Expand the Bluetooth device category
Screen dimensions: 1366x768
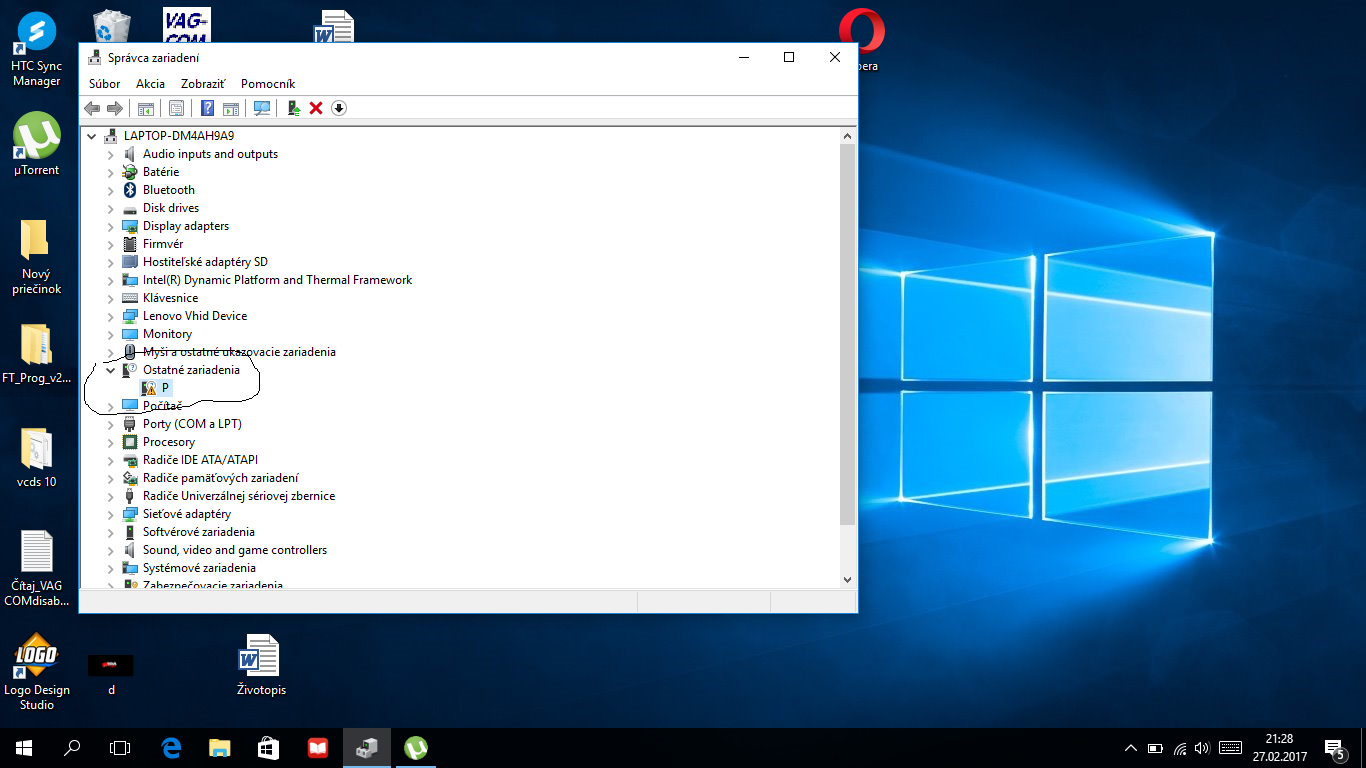[111, 190]
